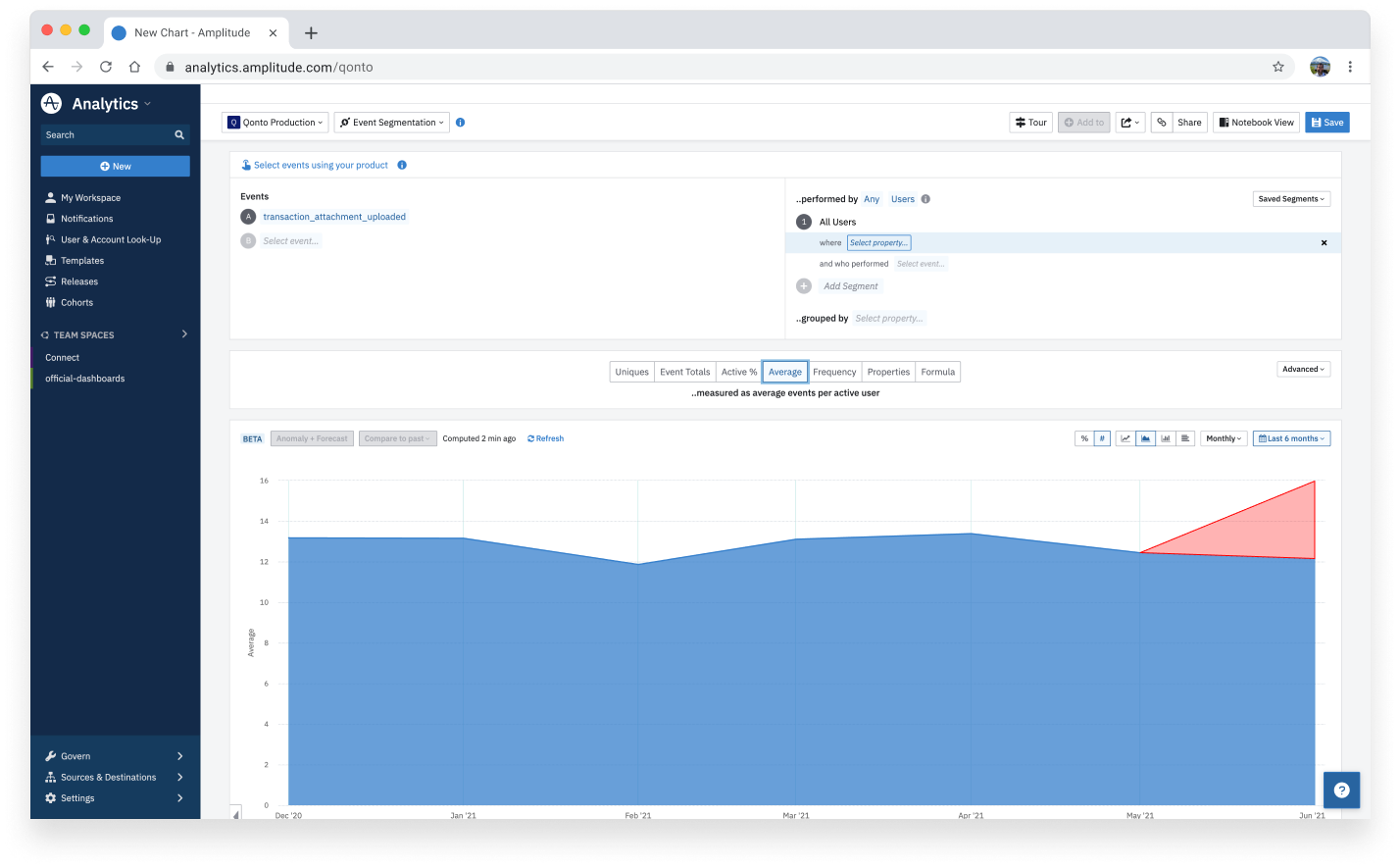
Task: Switch to stacked area chart view
Action: (1145, 438)
